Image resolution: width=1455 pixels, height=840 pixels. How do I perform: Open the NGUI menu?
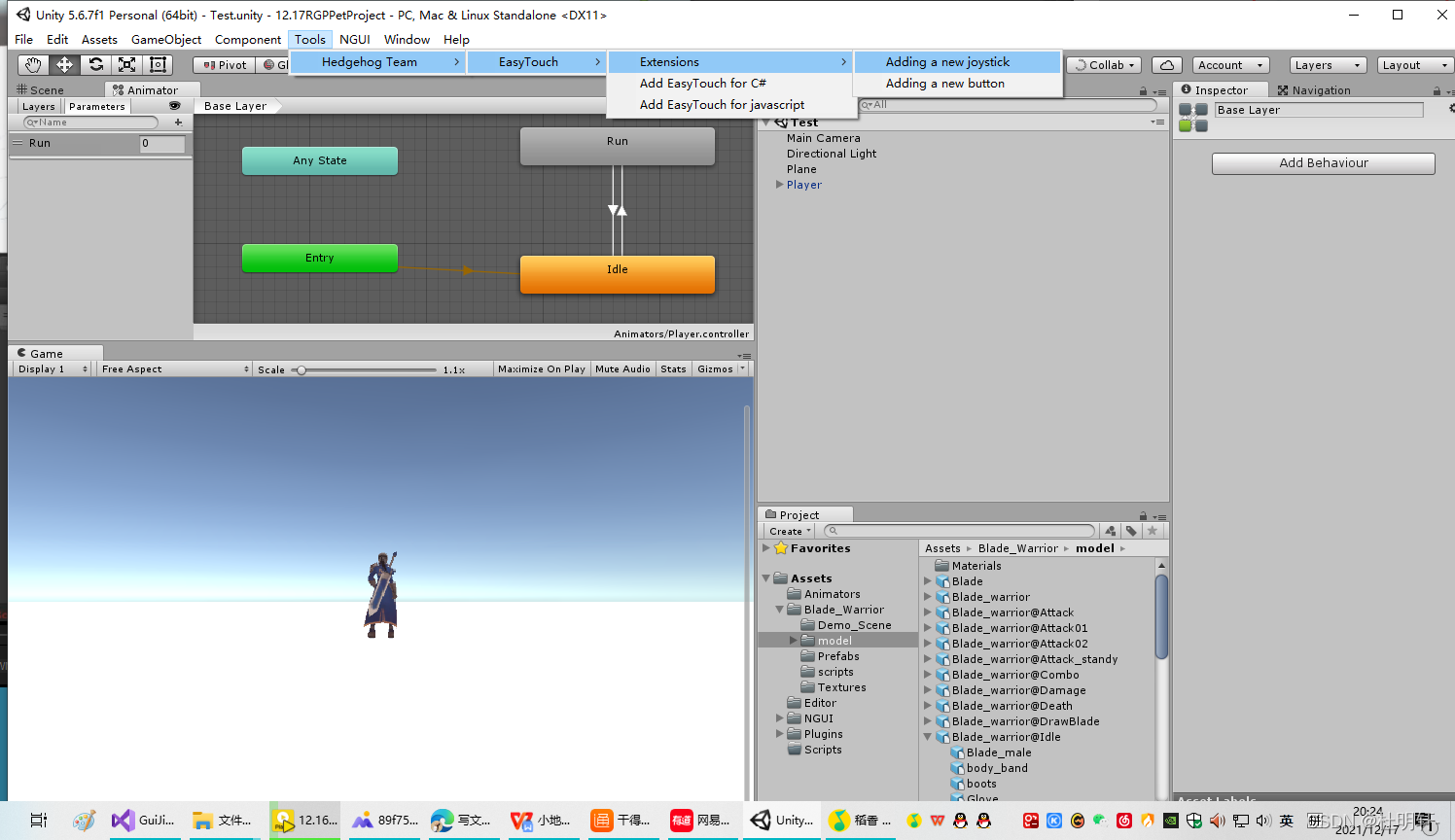(354, 40)
